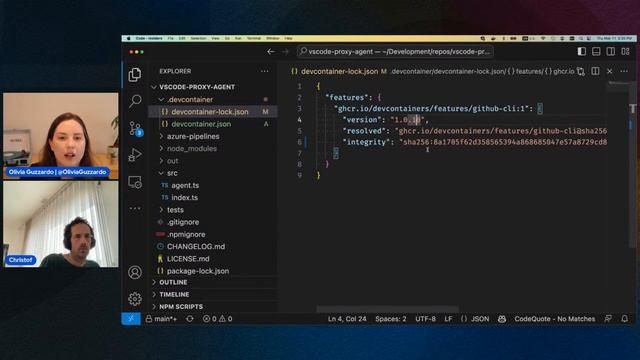The width and height of the screenshot is (640, 360).
Task: Open editor More Actions ellipsis
Action: (x=624, y=71)
